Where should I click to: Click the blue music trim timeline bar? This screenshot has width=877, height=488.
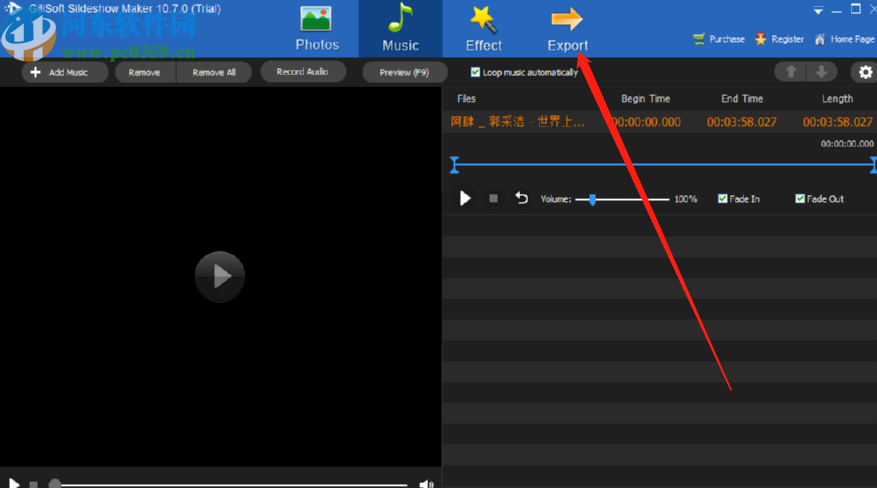[664, 164]
